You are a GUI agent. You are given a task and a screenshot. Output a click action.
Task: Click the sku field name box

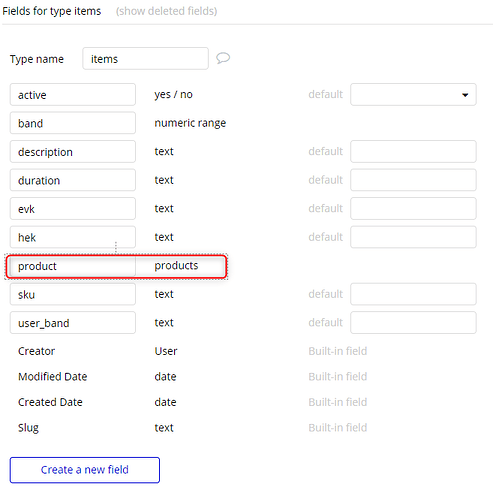[73, 294]
